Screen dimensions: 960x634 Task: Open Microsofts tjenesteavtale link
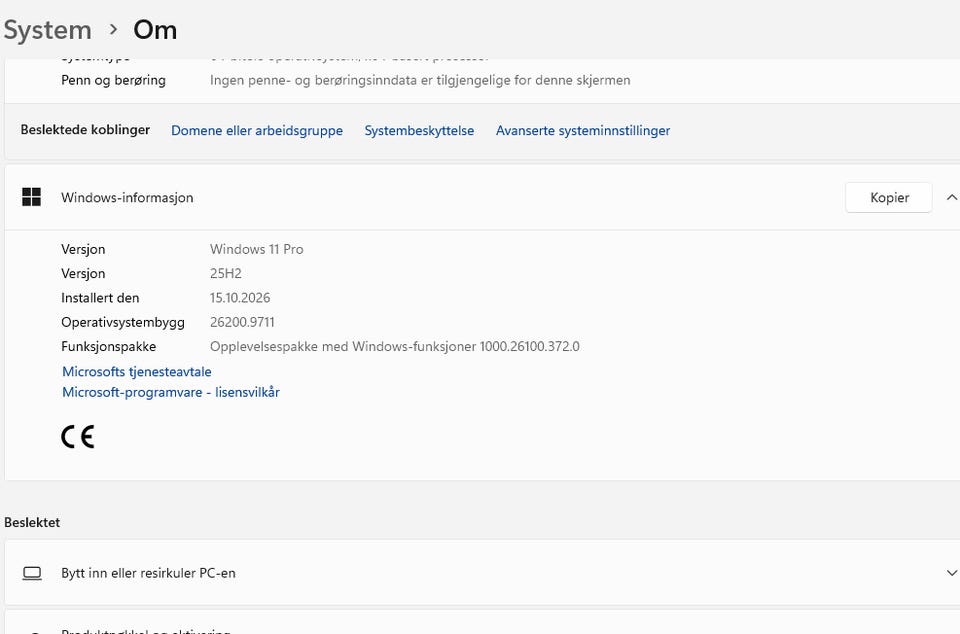click(x=137, y=371)
